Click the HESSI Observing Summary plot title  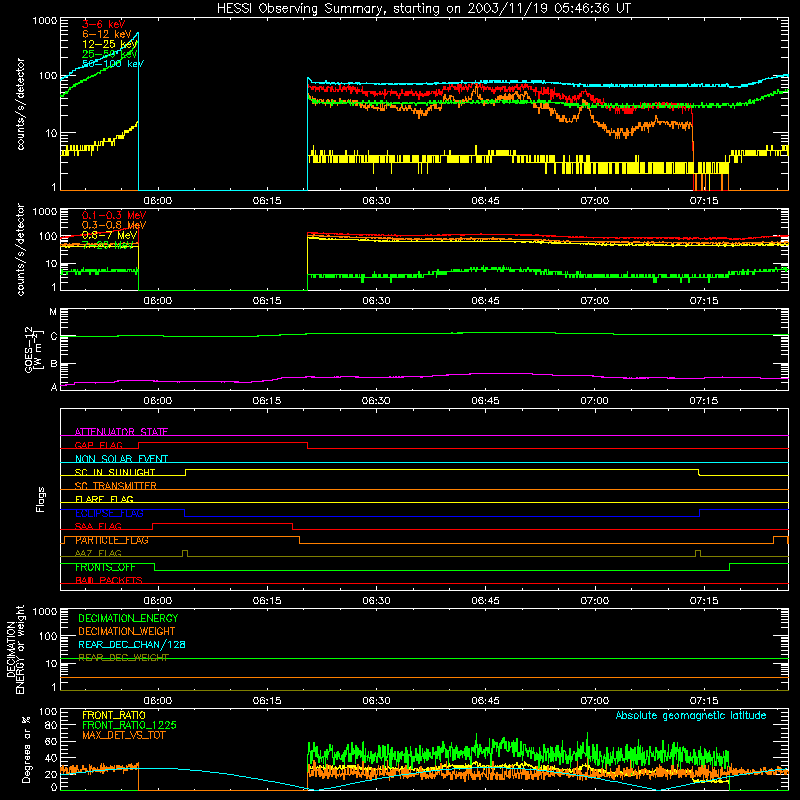[424, 9]
